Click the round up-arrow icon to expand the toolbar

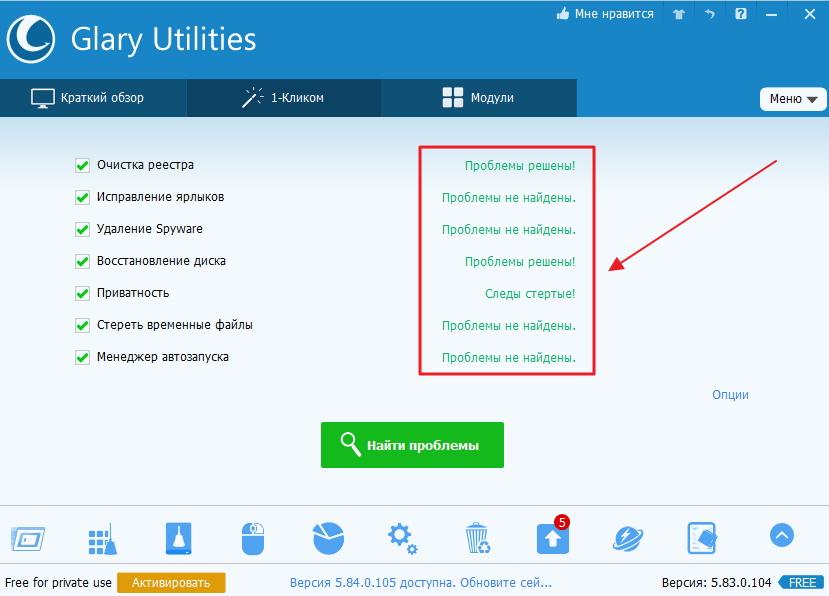[782, 535]
